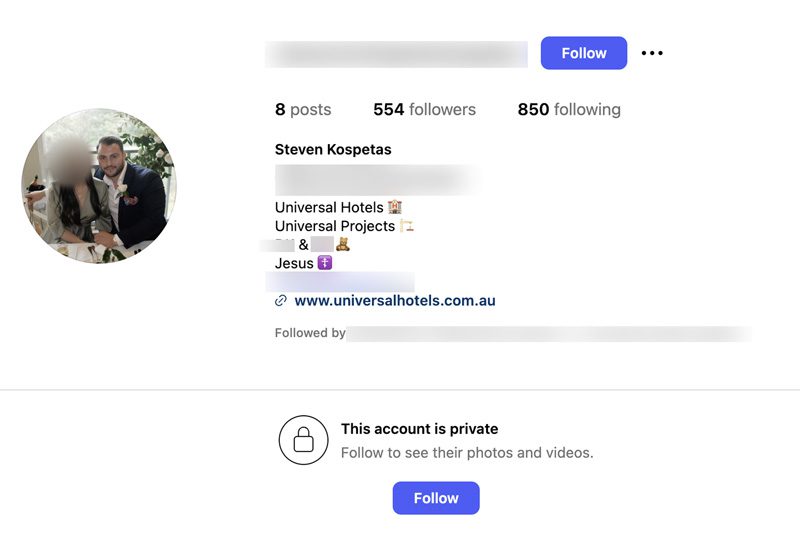Open the www.universalhotels.com.au website link
Viewport: 800px width, 533px height.
point(395,301)
